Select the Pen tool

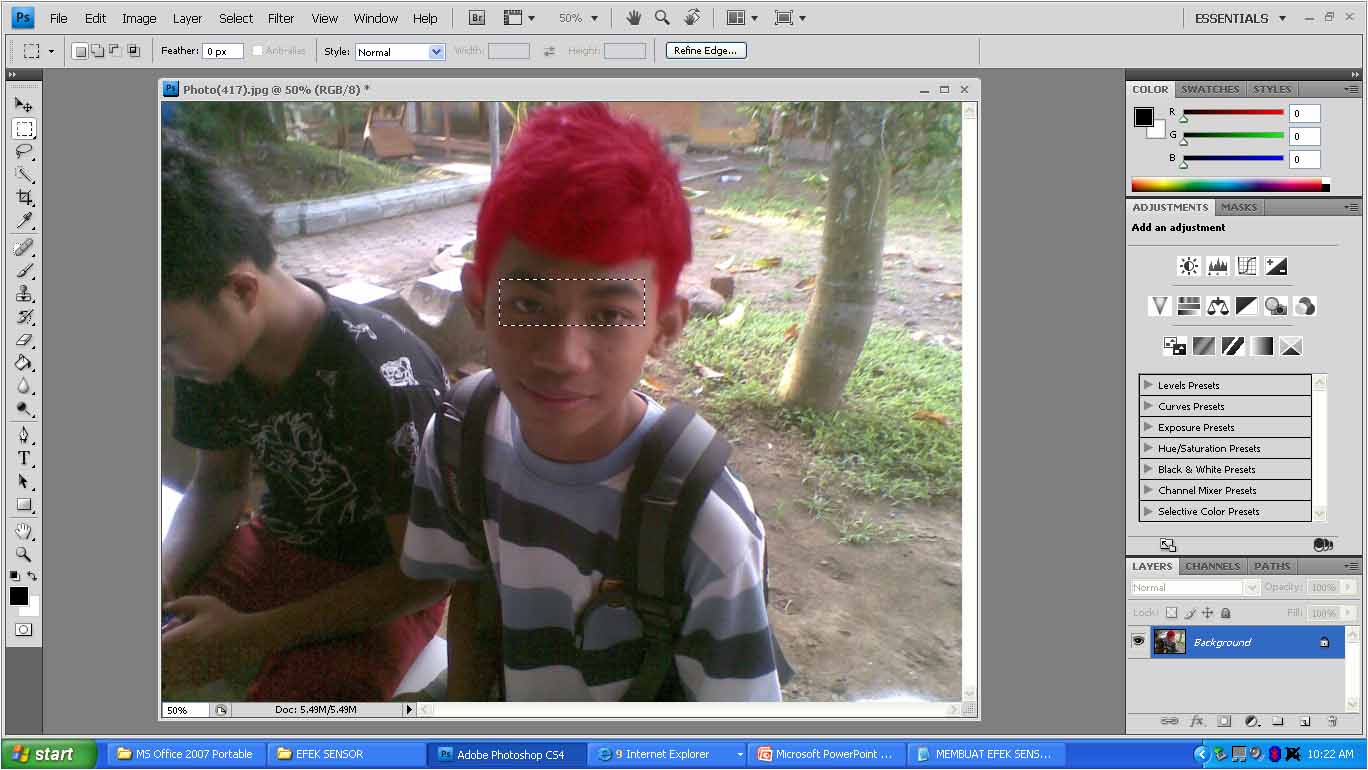24,435
